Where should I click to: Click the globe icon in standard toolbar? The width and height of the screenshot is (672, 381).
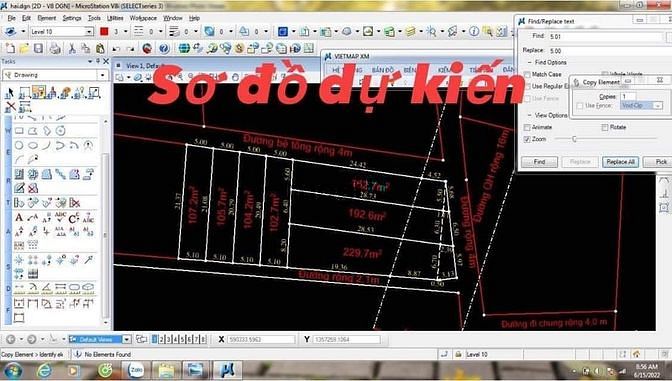[x=184, y=48]
